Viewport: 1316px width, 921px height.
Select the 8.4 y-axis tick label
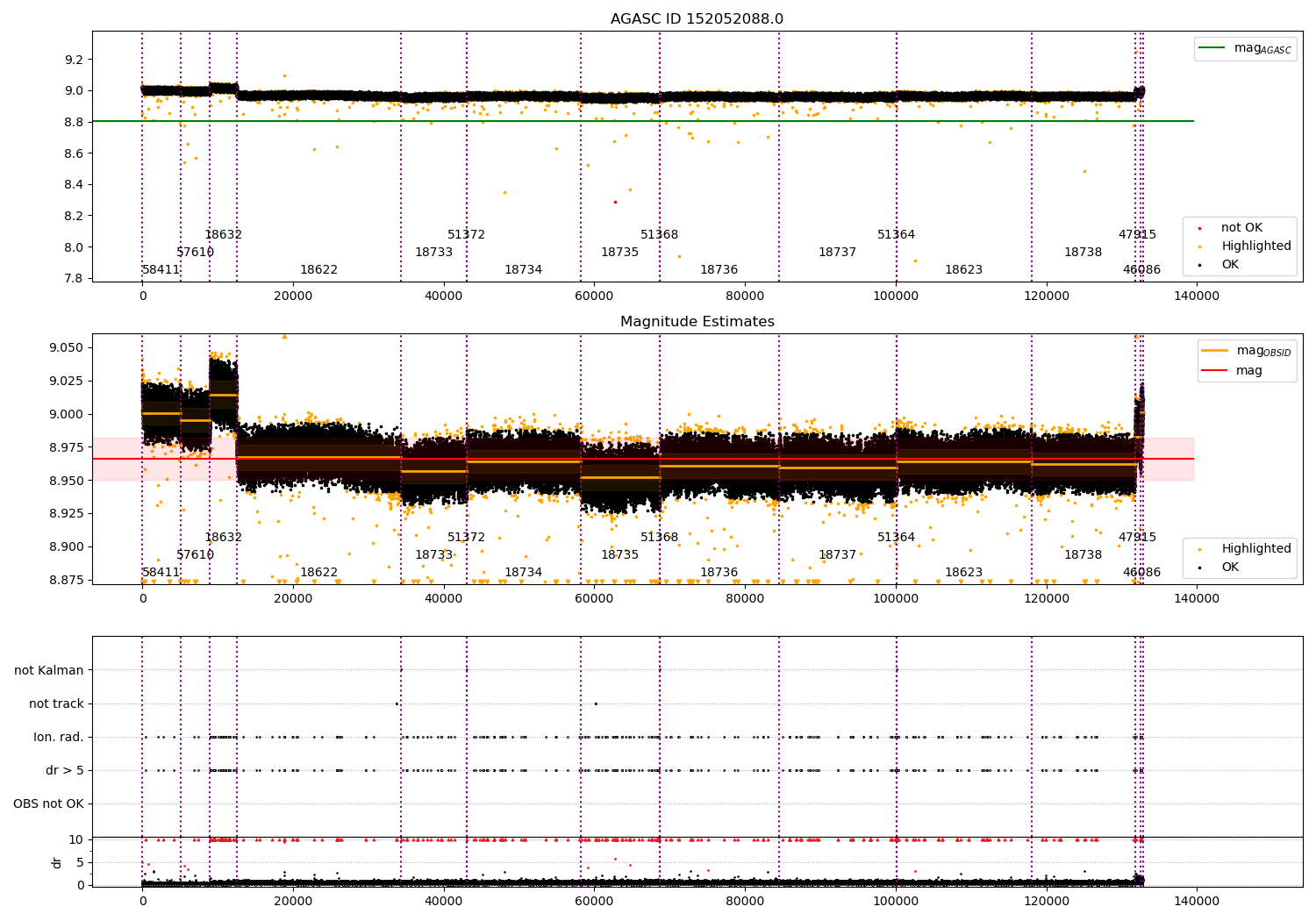click(74, 185)
